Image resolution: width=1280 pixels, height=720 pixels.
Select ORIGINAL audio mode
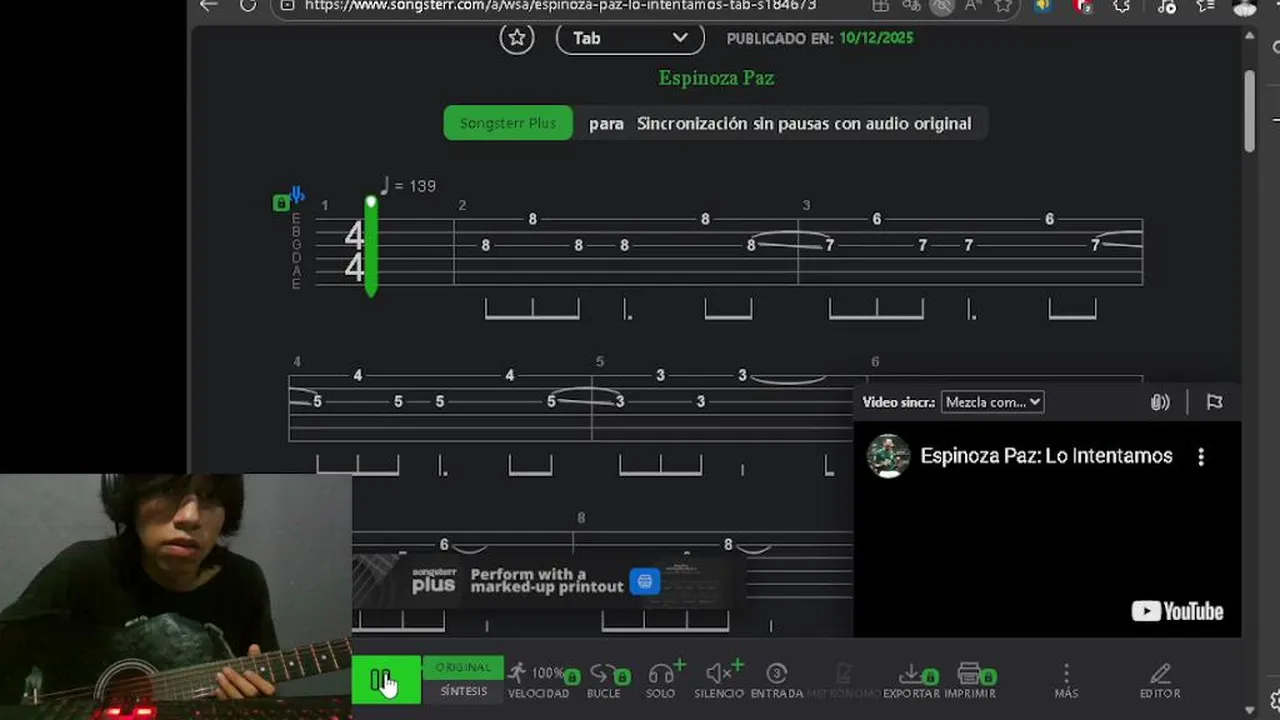(x=463, y=667)
